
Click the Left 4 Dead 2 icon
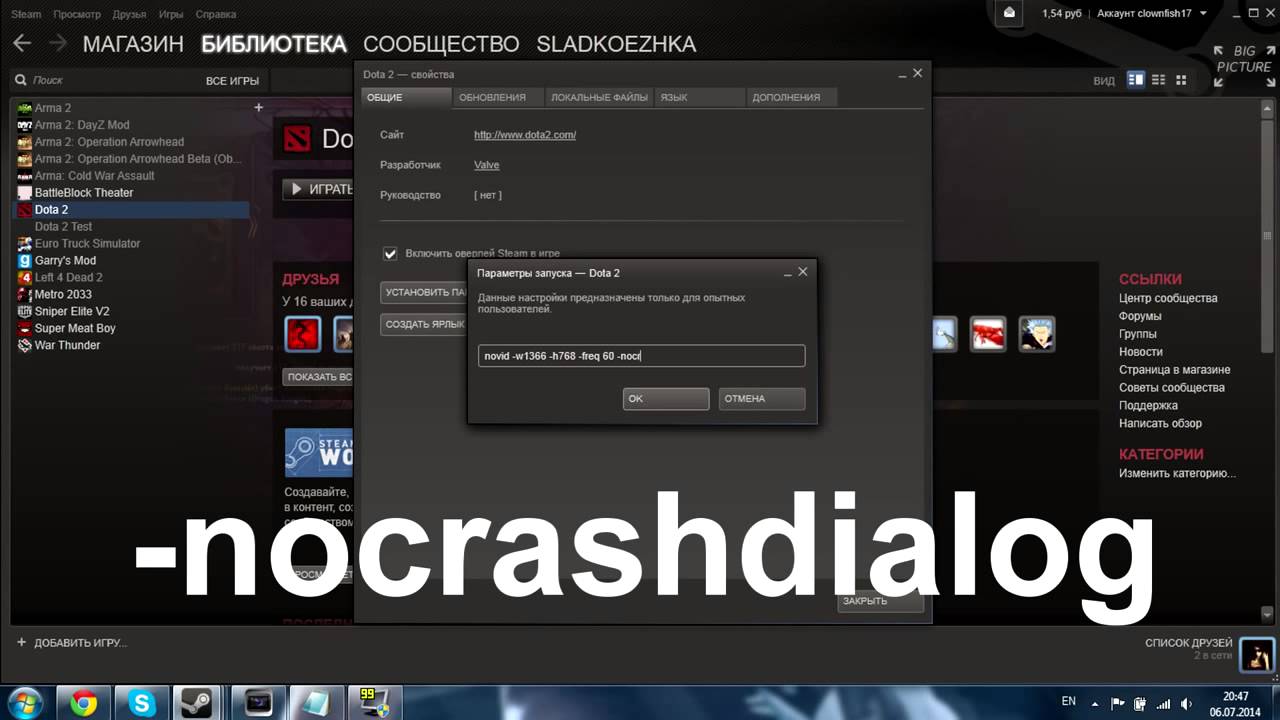point(25,277)
